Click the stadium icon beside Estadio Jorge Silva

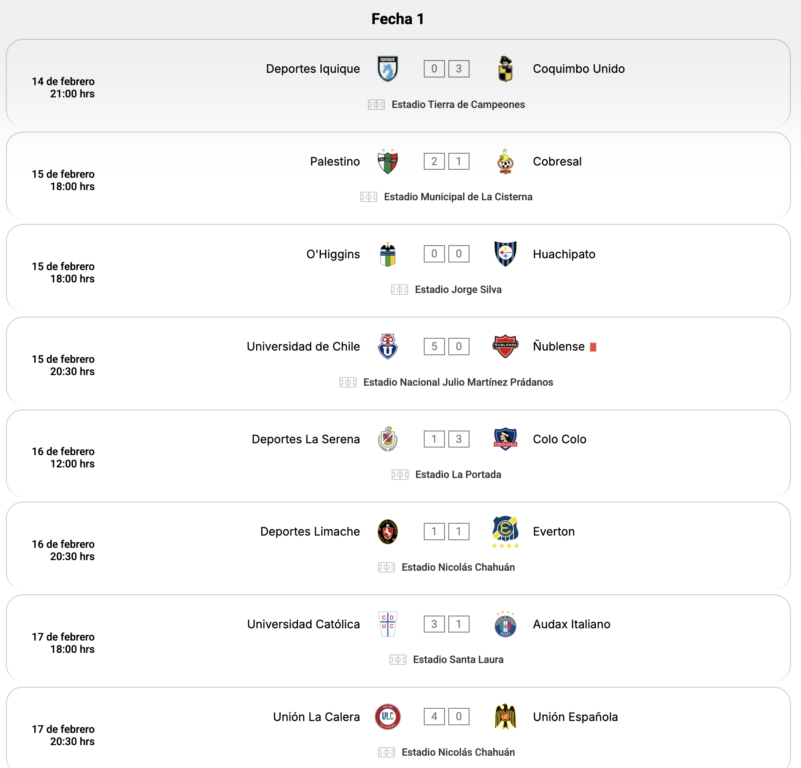tap(399, 290)
